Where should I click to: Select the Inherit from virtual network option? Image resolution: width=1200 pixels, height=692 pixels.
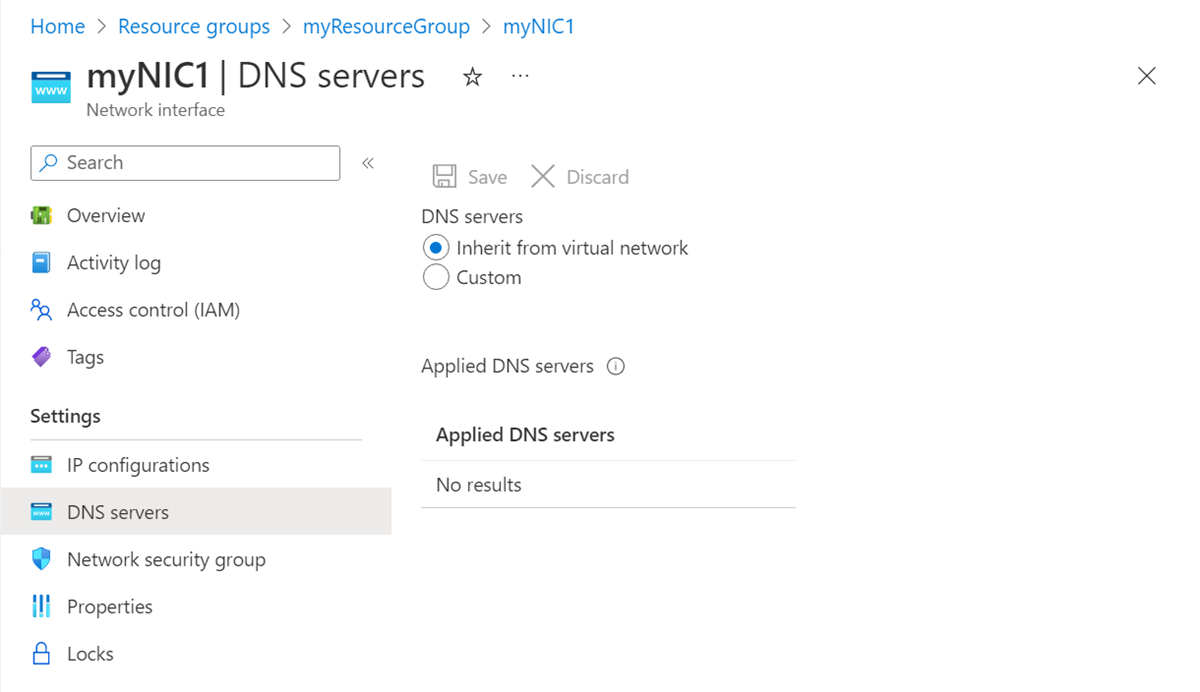[436, 247]
